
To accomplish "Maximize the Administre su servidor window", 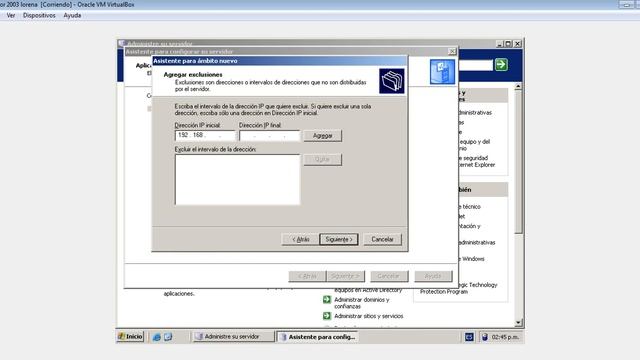I will coord(508,44).
